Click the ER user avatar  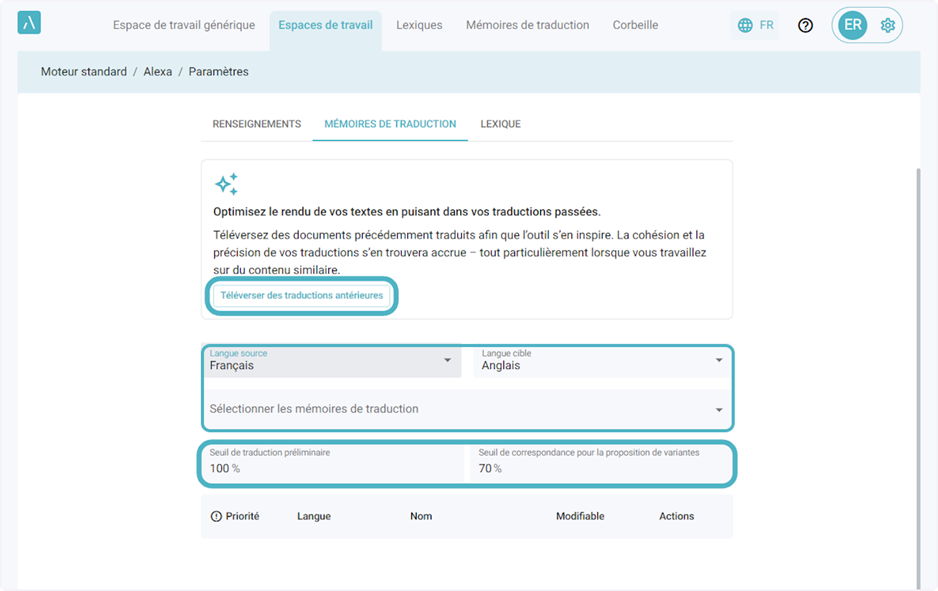click(x=852, y=25)
